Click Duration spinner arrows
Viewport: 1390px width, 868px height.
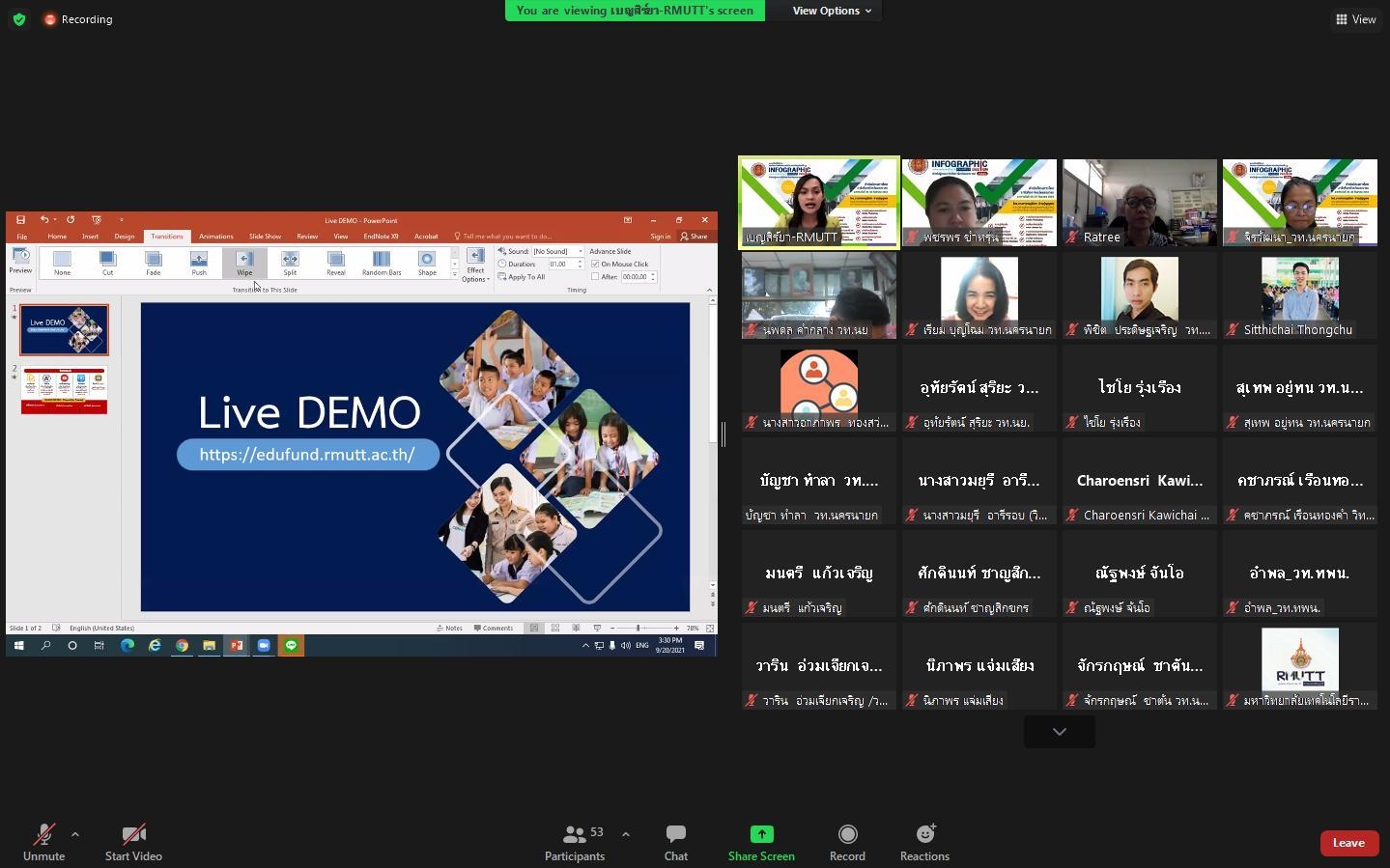580,264
